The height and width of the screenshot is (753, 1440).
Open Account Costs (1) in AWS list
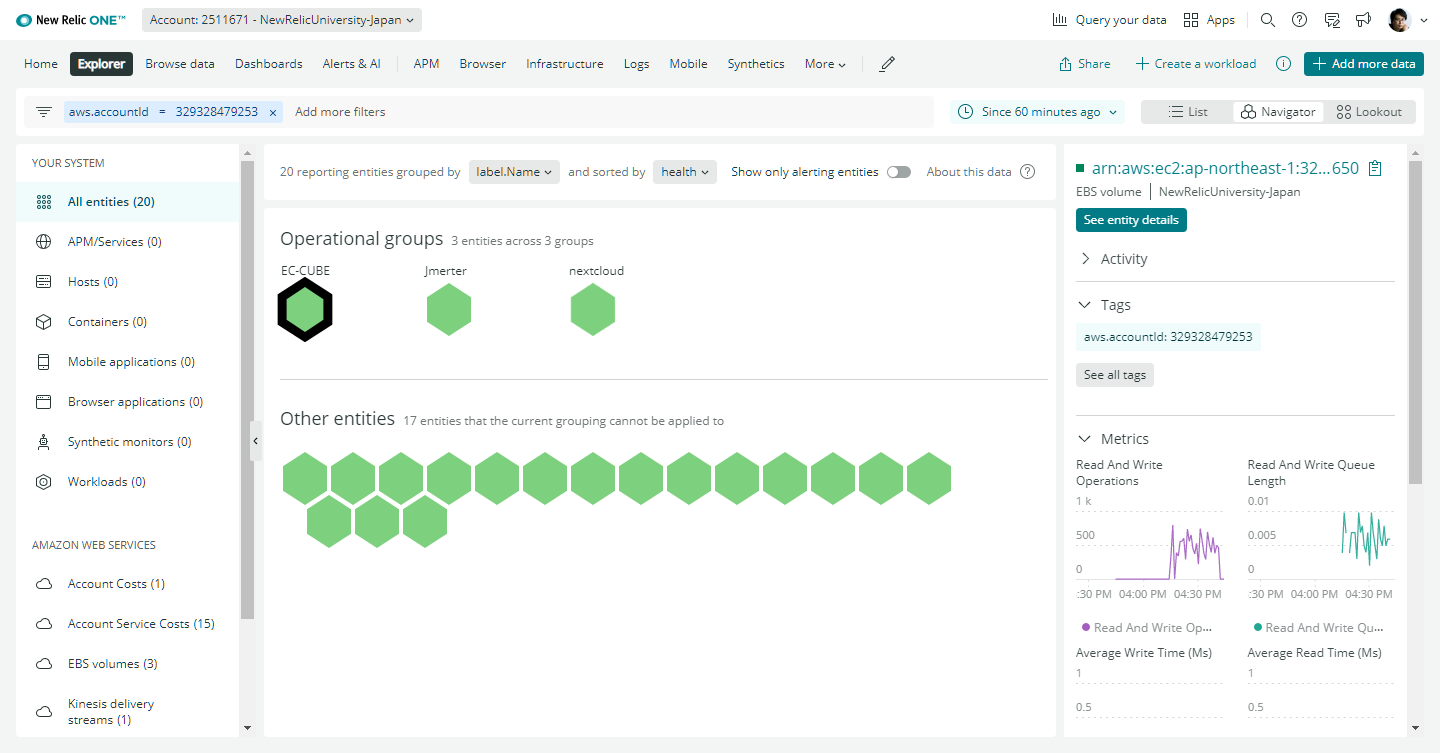pos(128,584)
